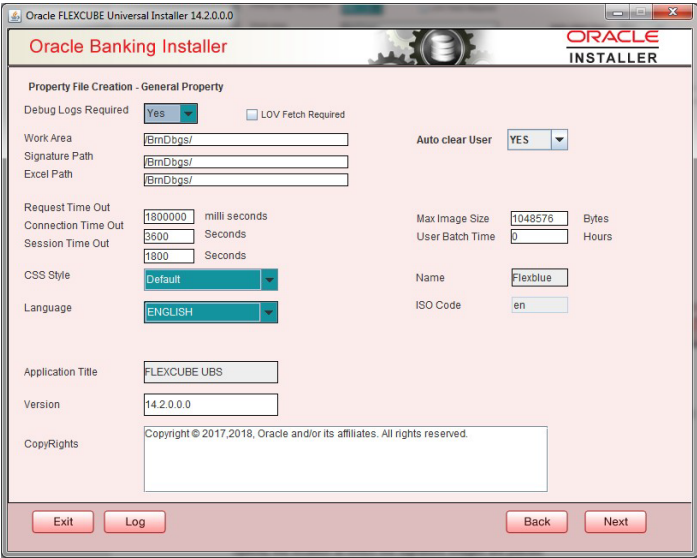This screenshot has width=697, height=558.
Task: Proceed with the Next button
Action: [615, 522]
